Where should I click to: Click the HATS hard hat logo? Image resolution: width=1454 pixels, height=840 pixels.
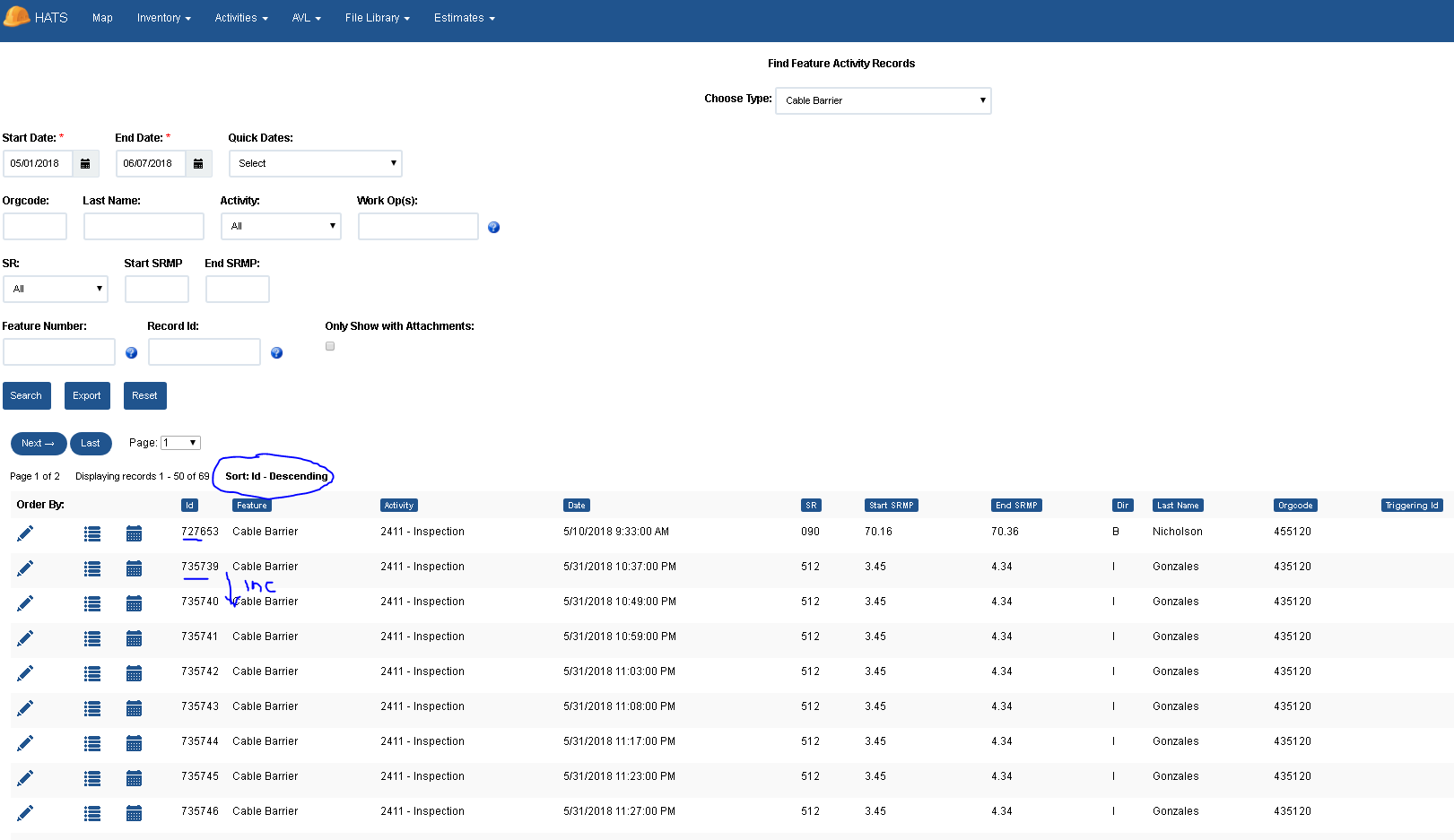coord(15,17)
